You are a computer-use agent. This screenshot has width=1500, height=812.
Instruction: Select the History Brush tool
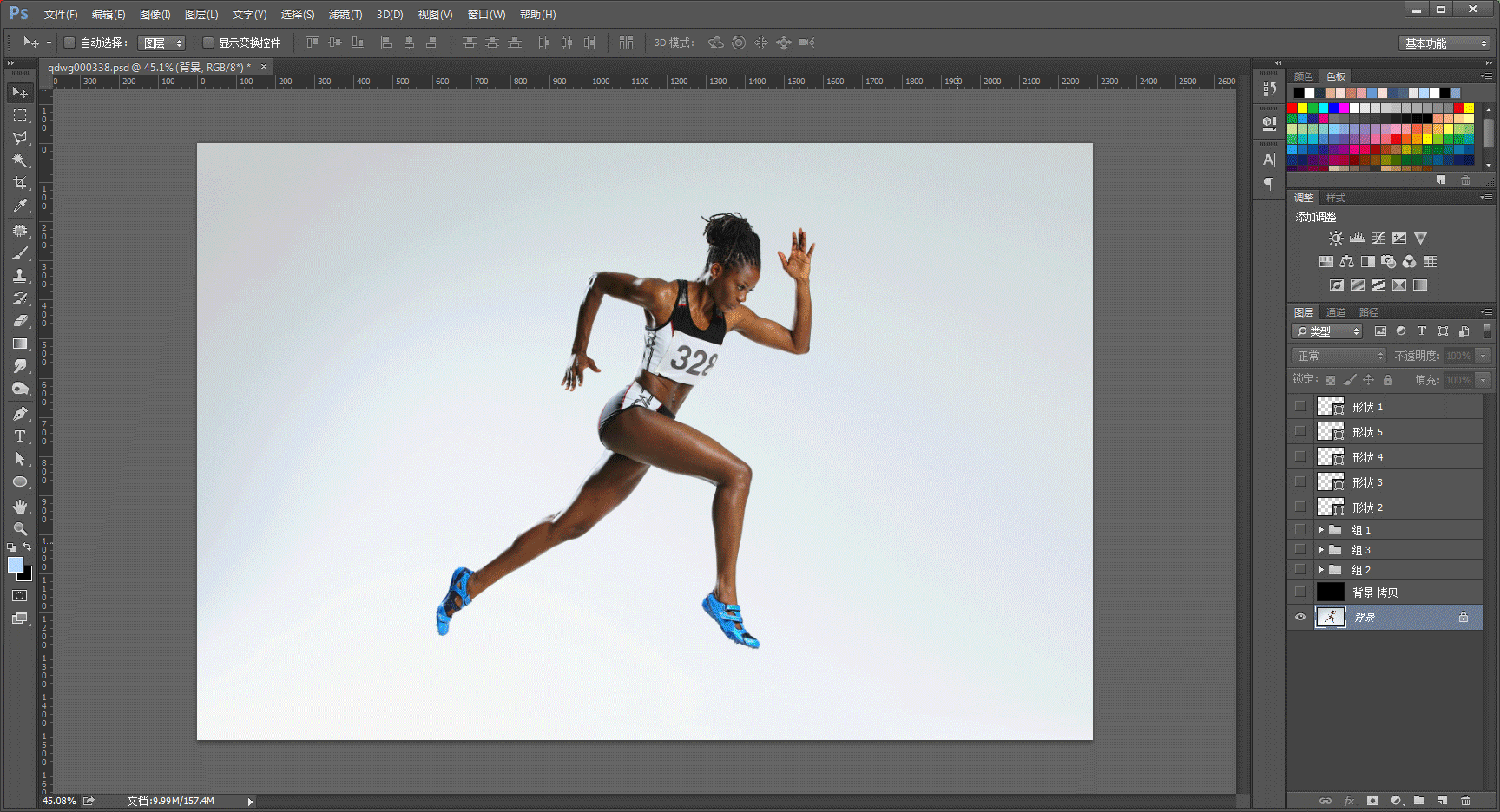click(x=20, y=298)
